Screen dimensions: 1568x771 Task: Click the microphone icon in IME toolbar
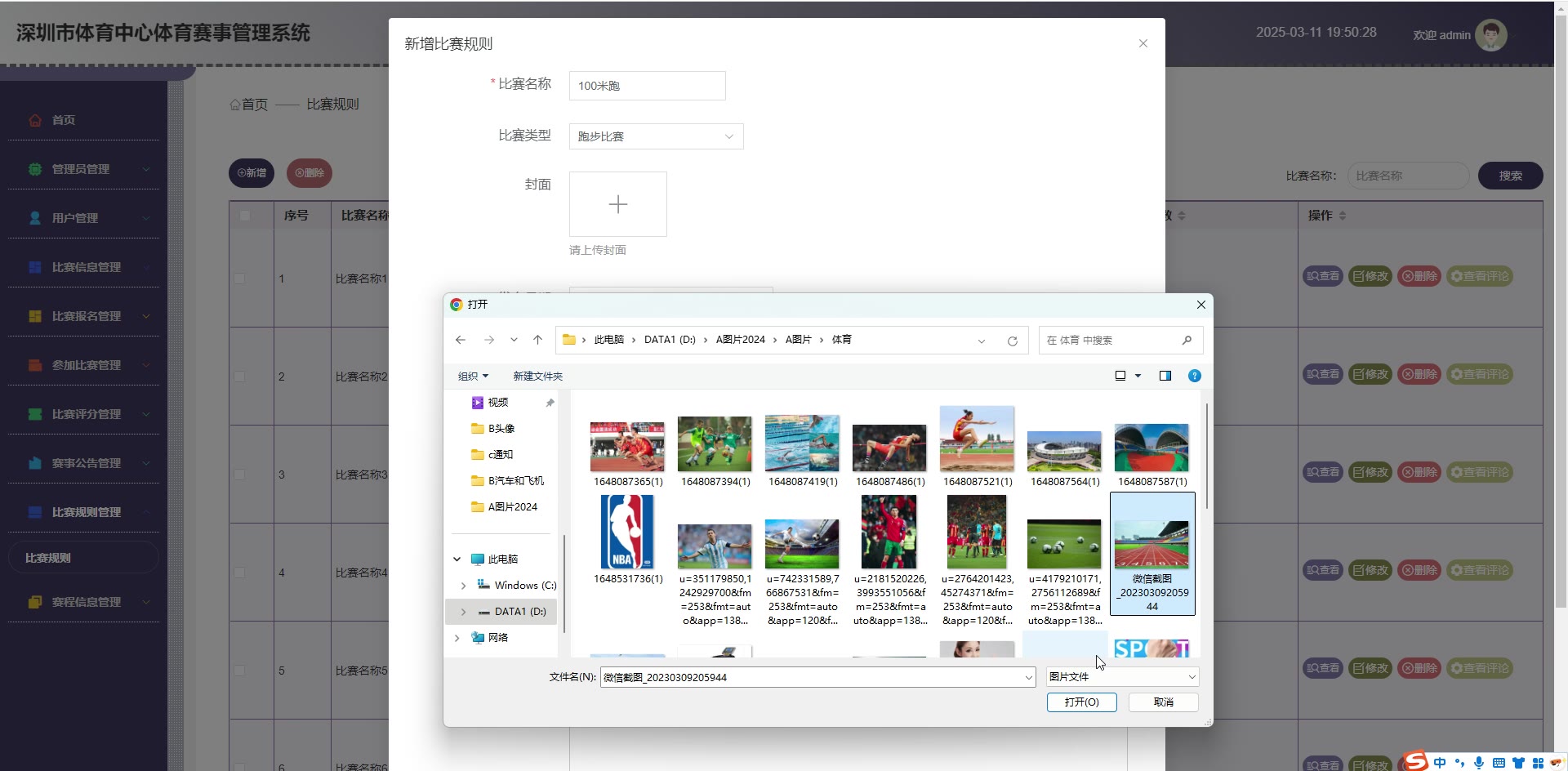point(1479,763)
